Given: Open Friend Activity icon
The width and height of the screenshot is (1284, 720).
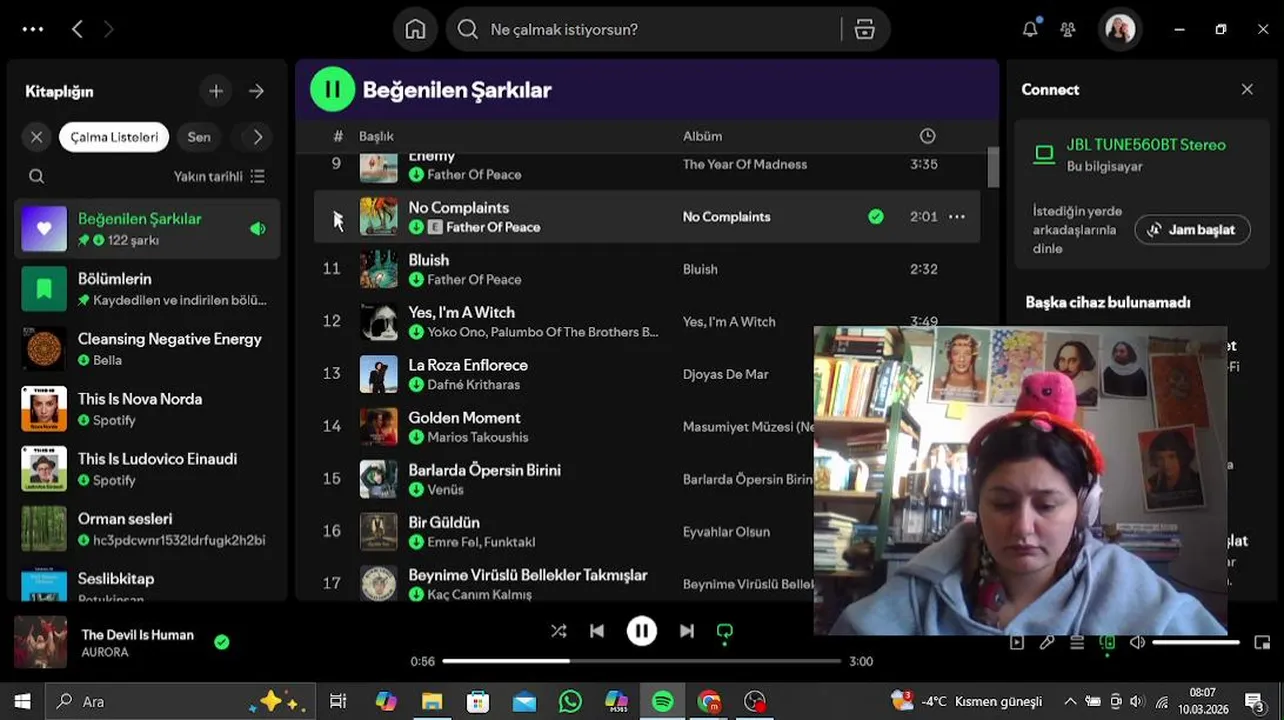Looking at the screenshot, I should click(x=1068, y=29).
